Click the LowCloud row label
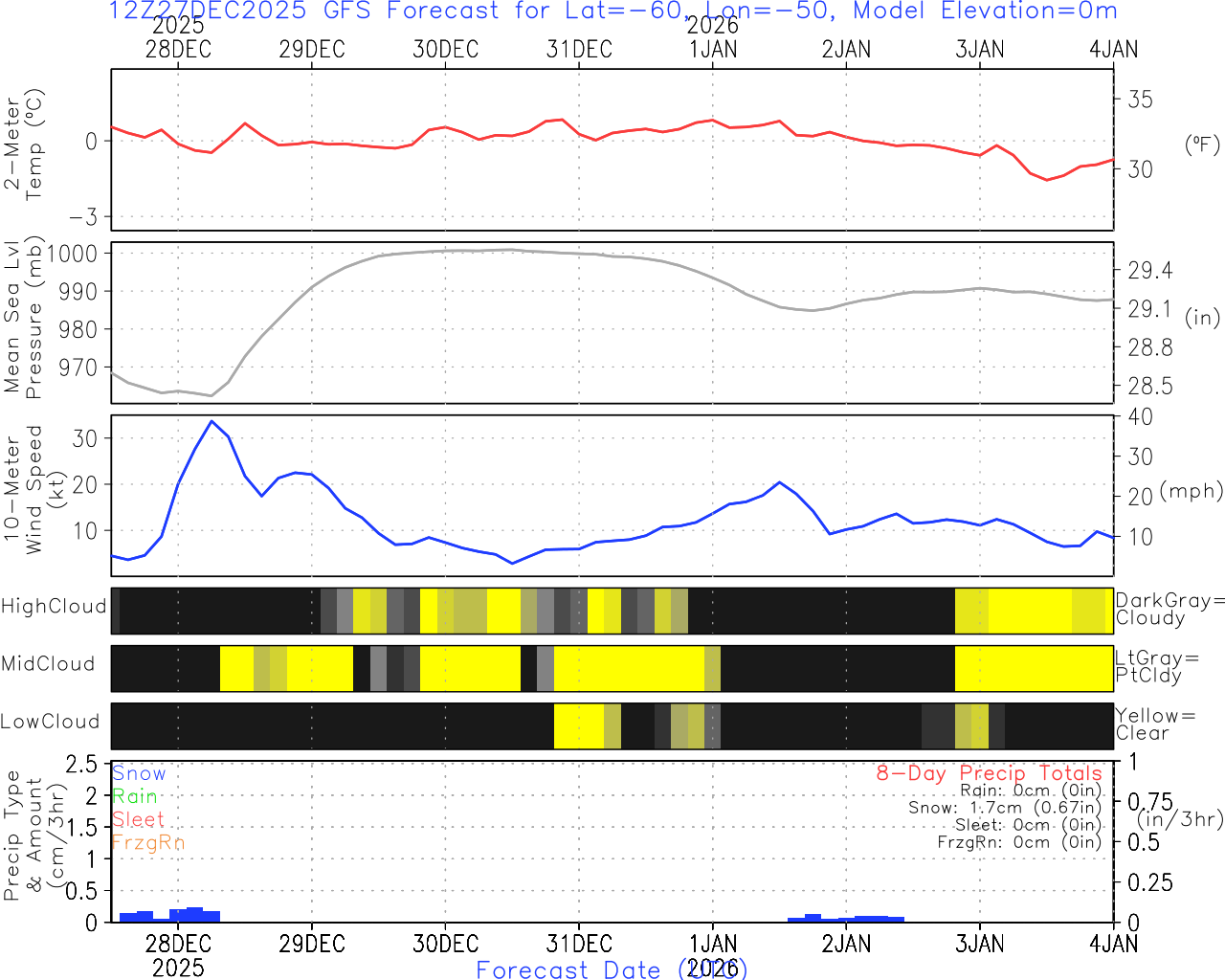Viewport: 1225px width, 980px height. click(50, 723)
